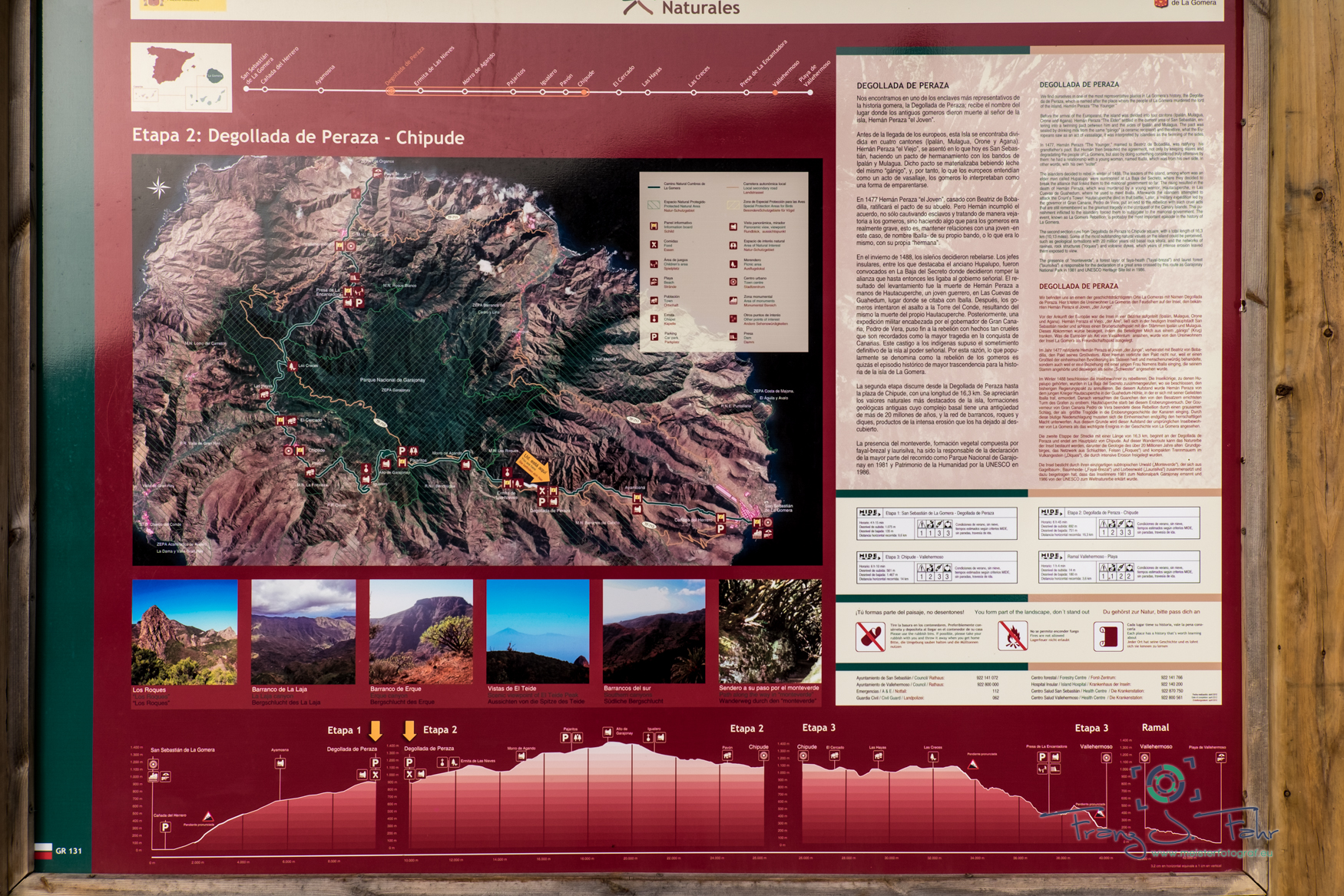The width and height of the screenshot is (1344, 896).
Task: Select the Ayamosna stop on the route line
Action: [x=321, y=91]
